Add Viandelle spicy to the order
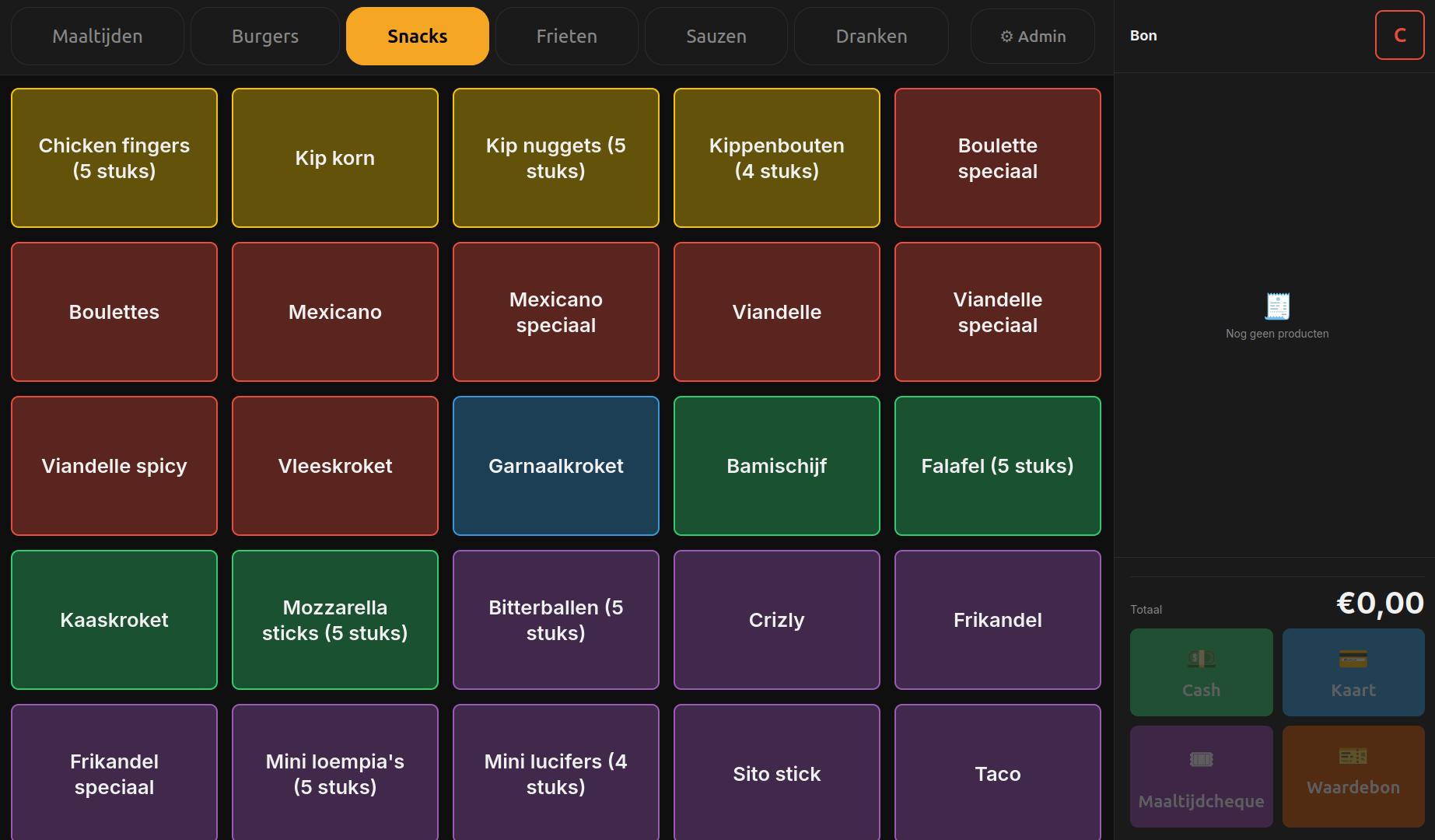Viewport: 1435px width, 840px height. (x=114, y=466)
